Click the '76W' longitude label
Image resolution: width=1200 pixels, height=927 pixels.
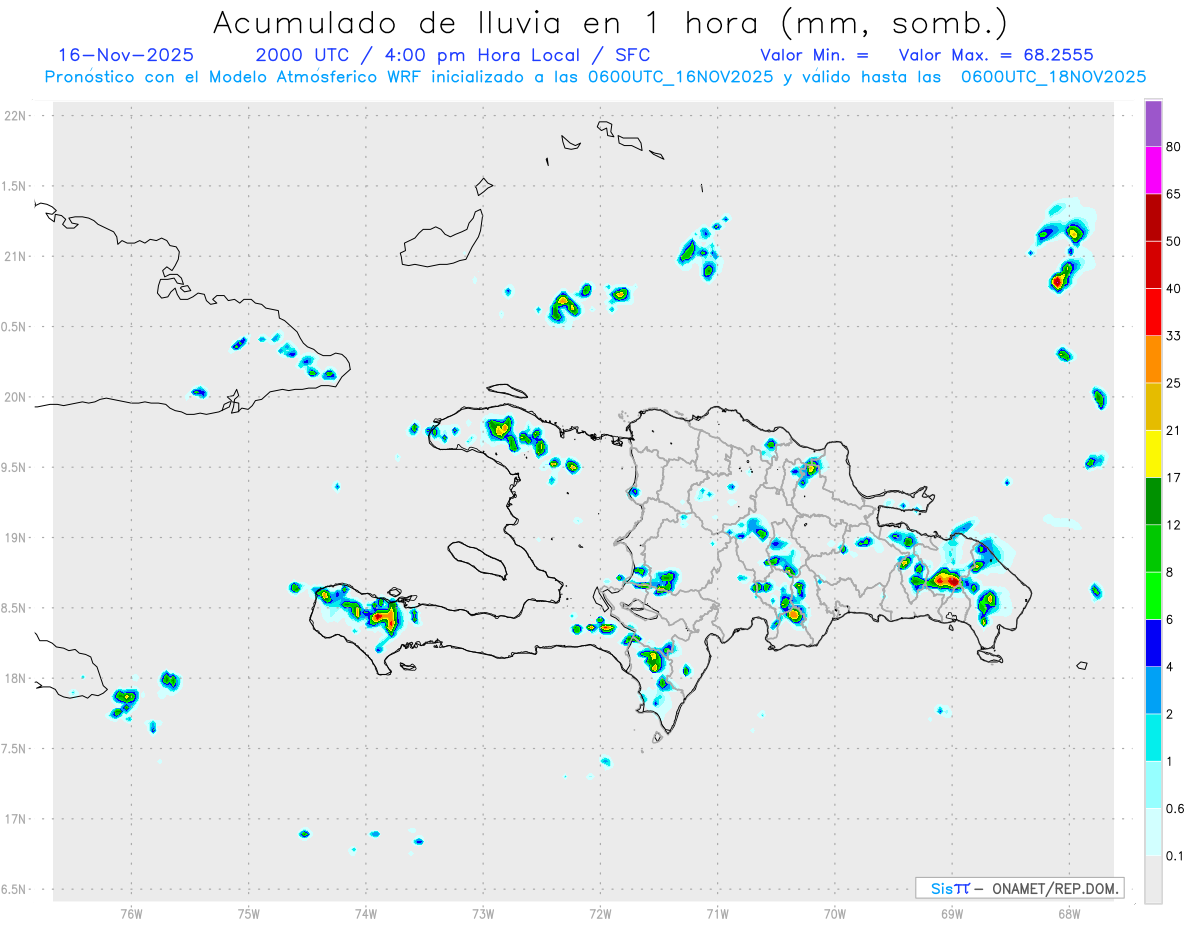pos(131,914)
